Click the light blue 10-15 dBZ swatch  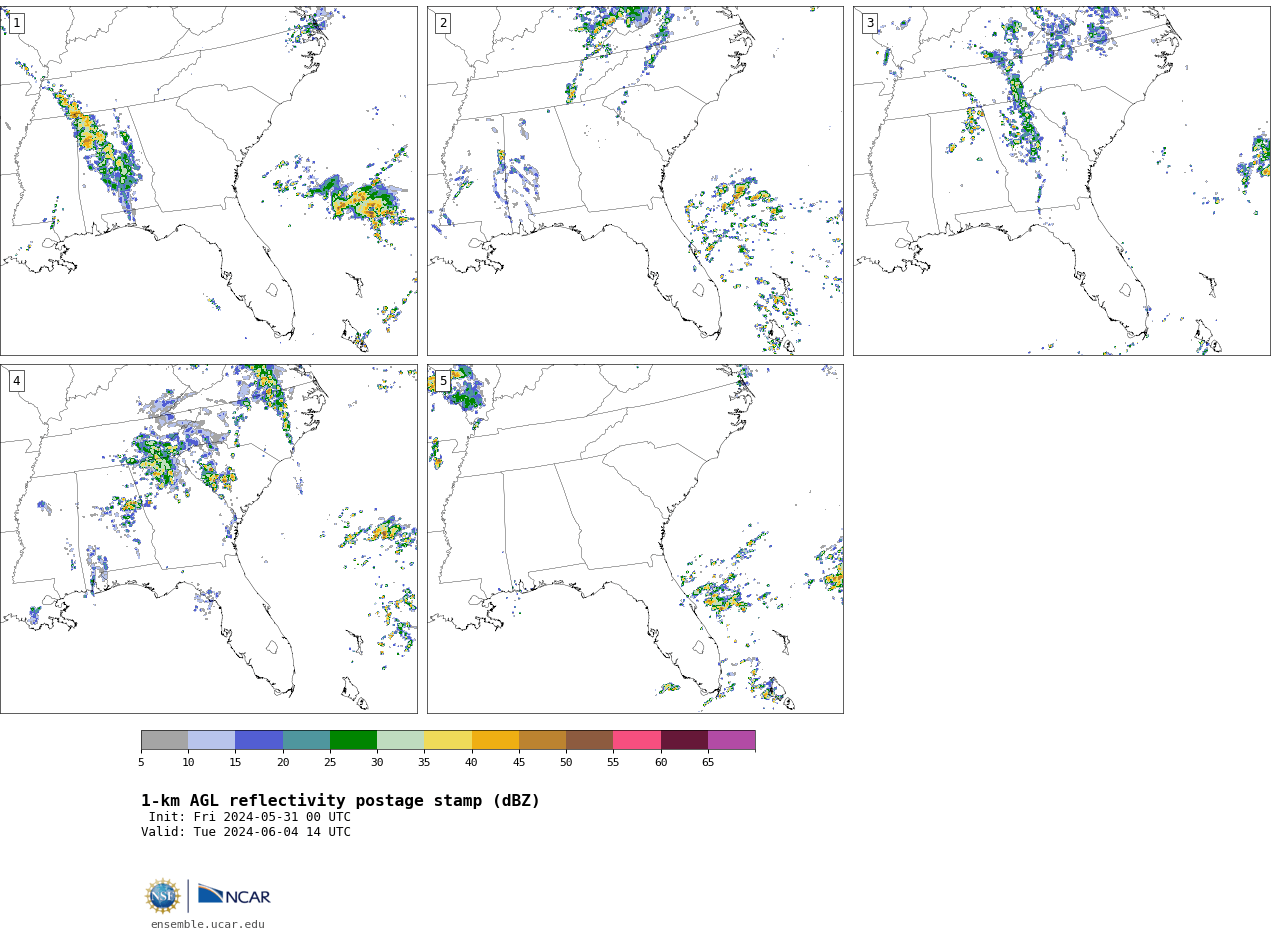pyautogui.click(x=211, y=740)
